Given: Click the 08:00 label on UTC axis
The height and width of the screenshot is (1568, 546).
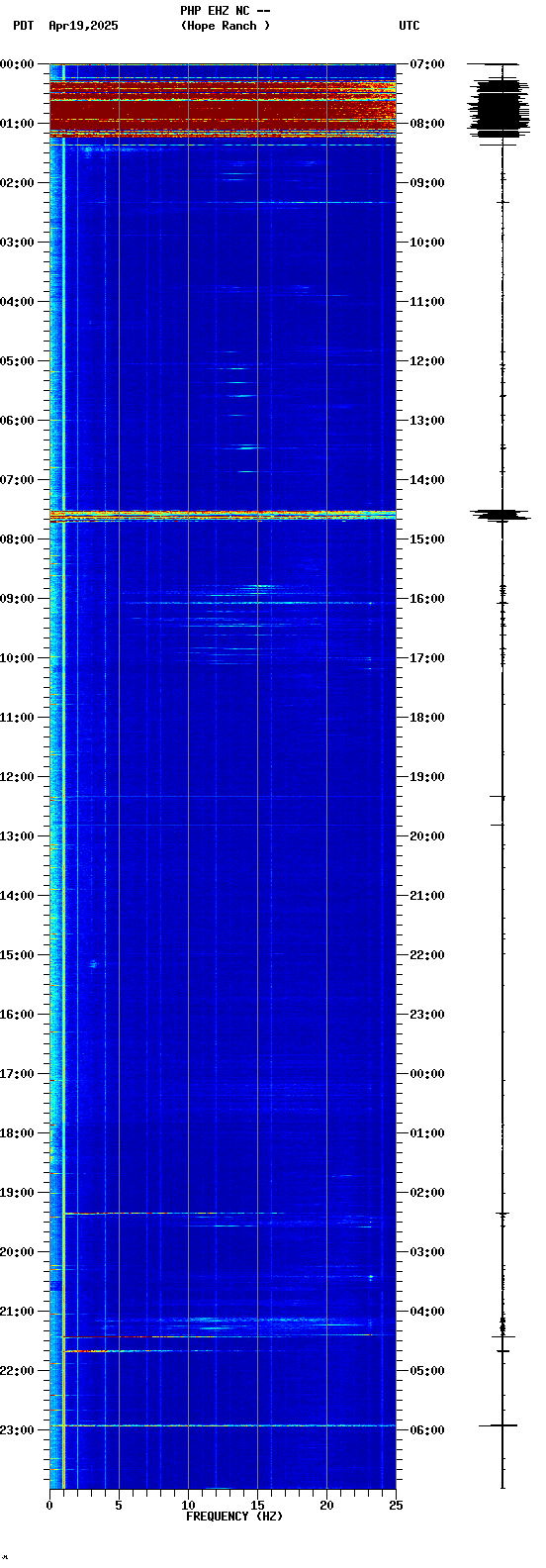Looking at the screenshot, I should 427,124.
